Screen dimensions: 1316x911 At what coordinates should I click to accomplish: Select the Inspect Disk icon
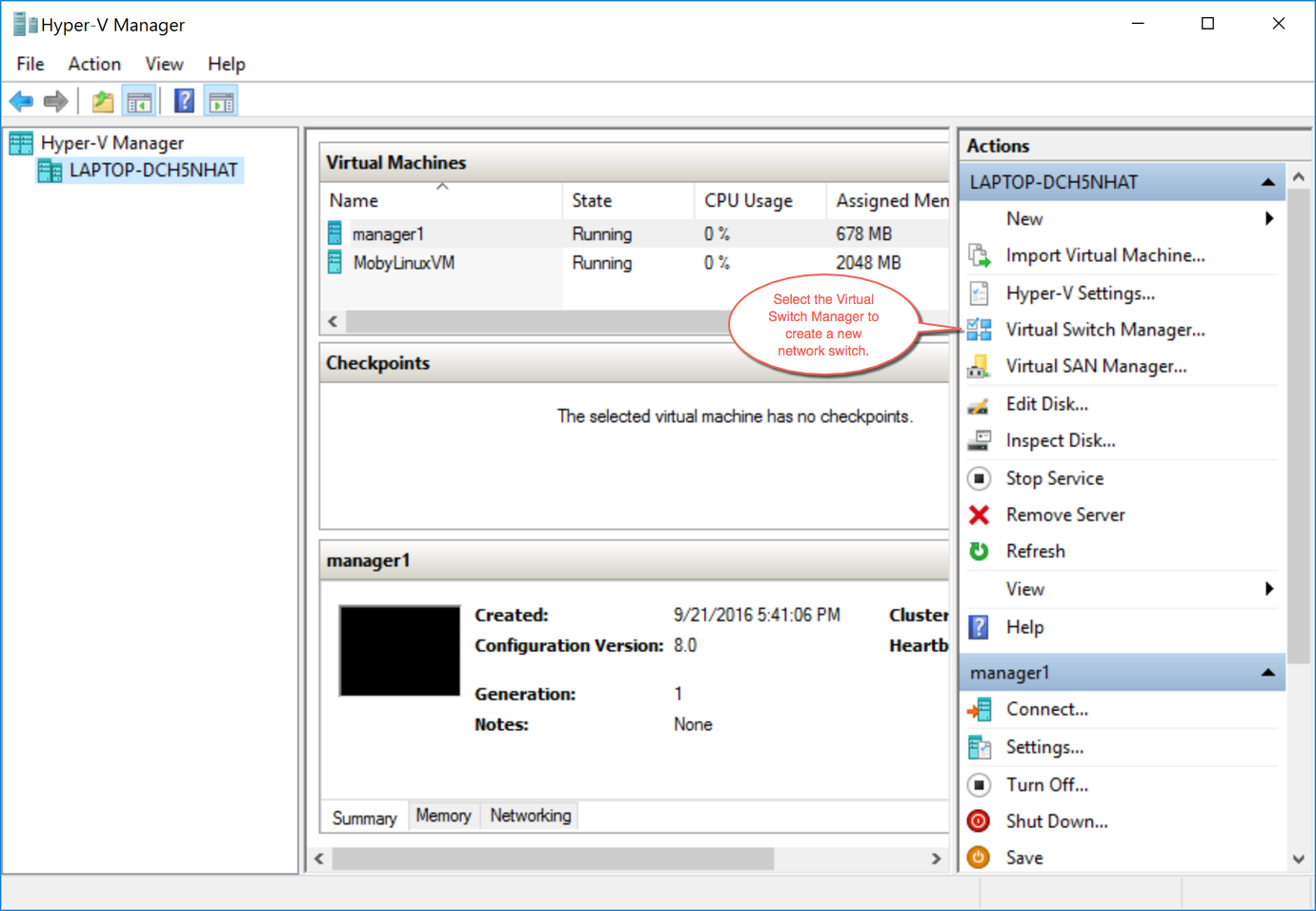coord(978,439)
